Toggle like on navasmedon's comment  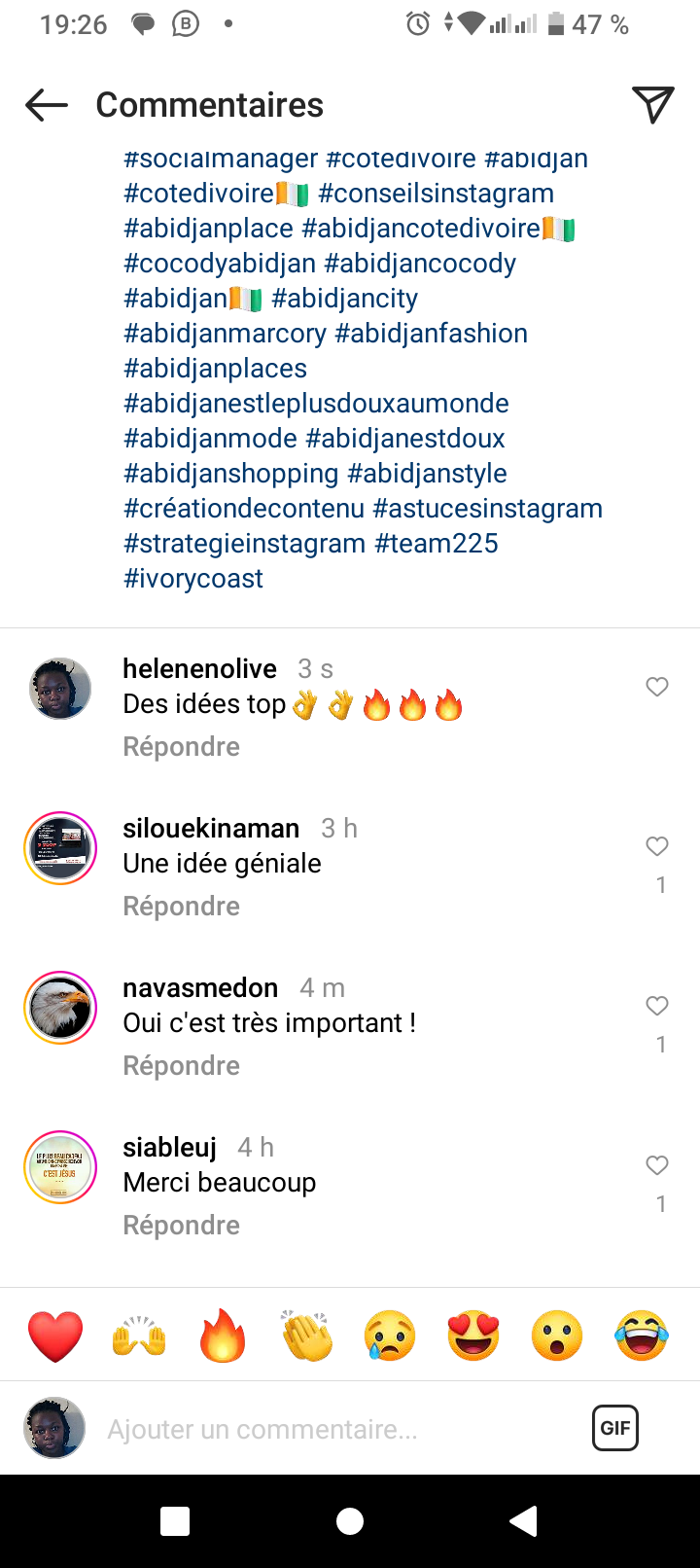click(657, 1006)
